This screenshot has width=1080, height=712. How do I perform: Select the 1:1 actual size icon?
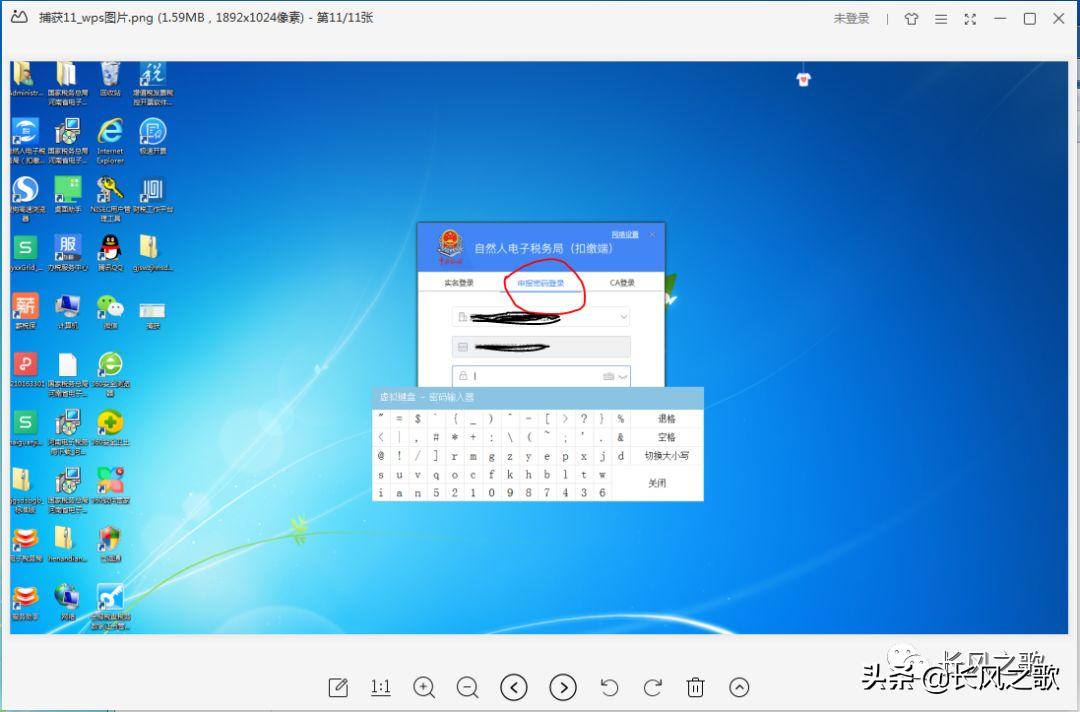pyautogui.click(x=380, y=687)
